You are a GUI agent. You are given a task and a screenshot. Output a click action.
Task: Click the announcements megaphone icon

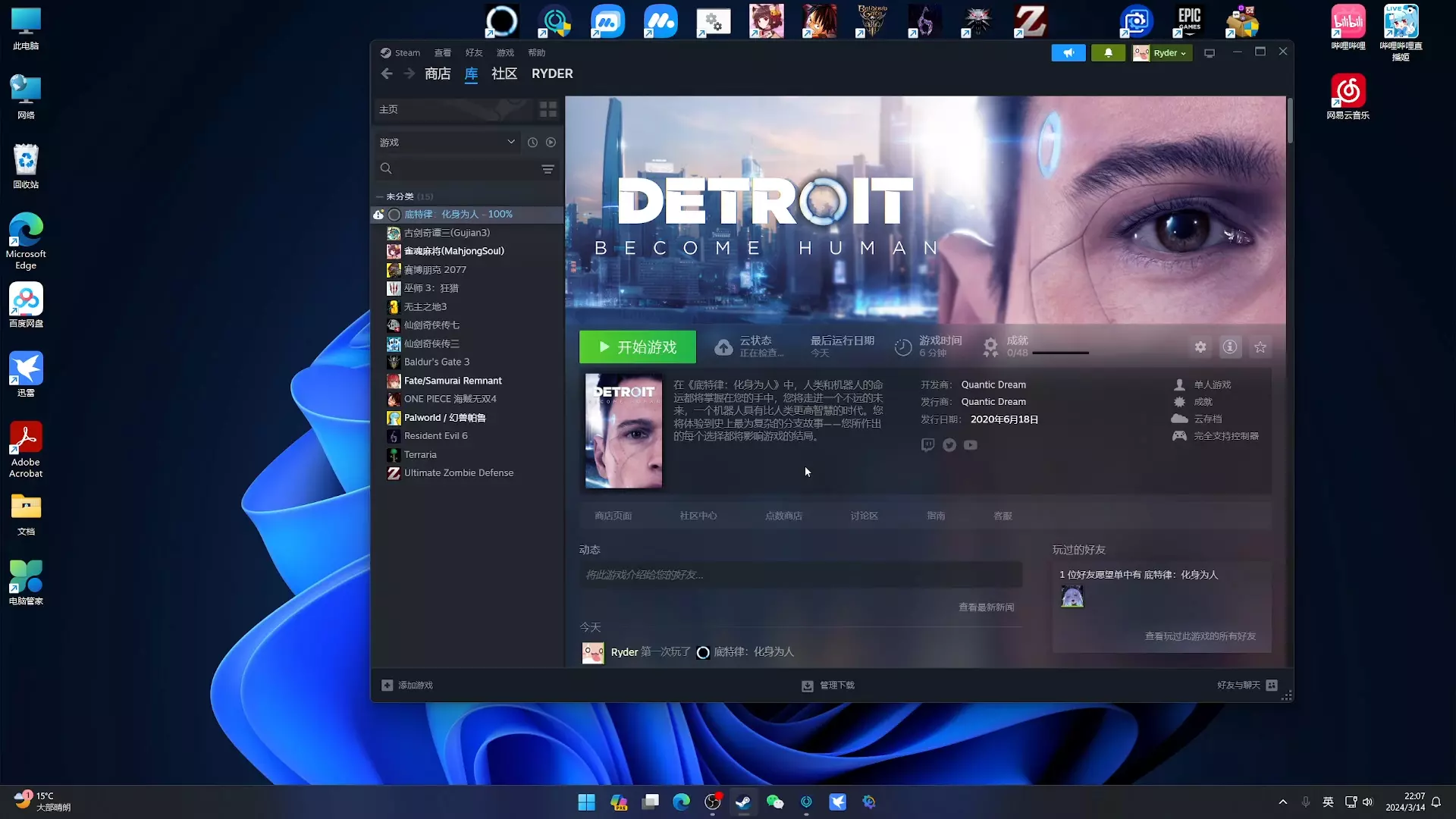tap(1068, 53)
